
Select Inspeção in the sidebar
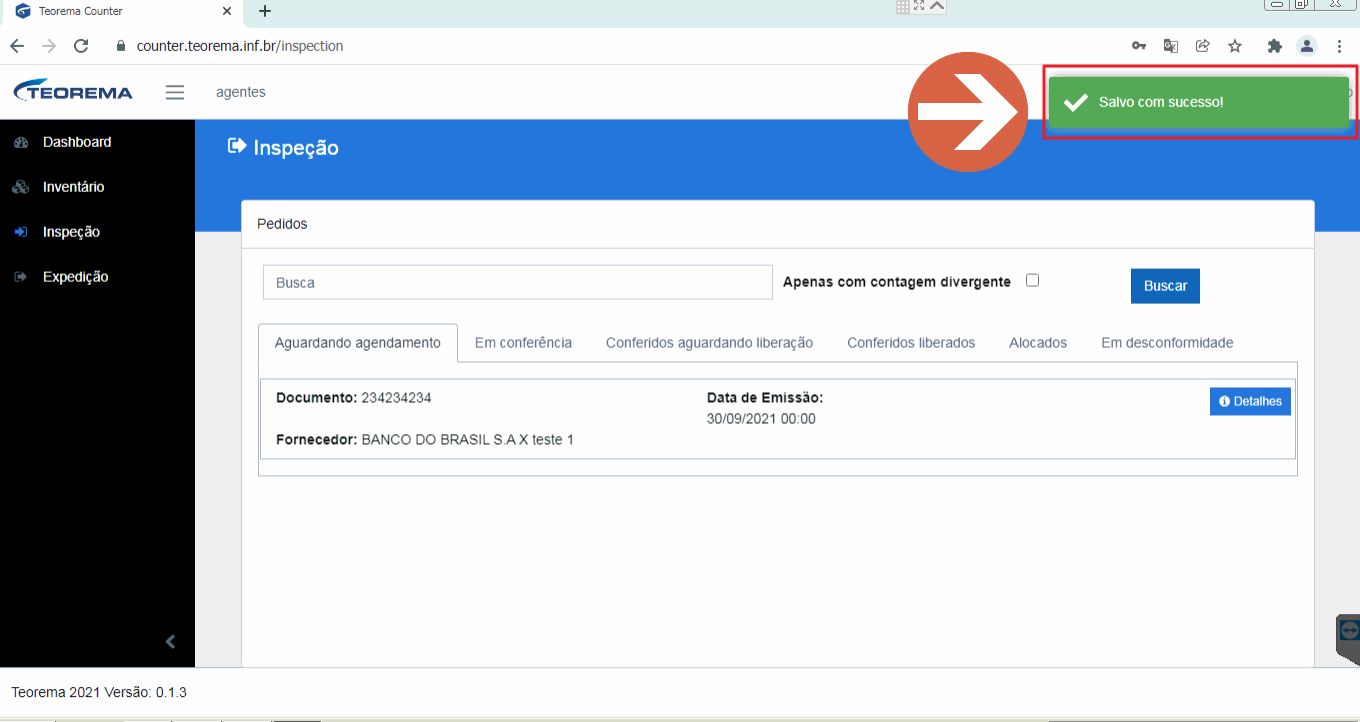(x=71, y=232)
